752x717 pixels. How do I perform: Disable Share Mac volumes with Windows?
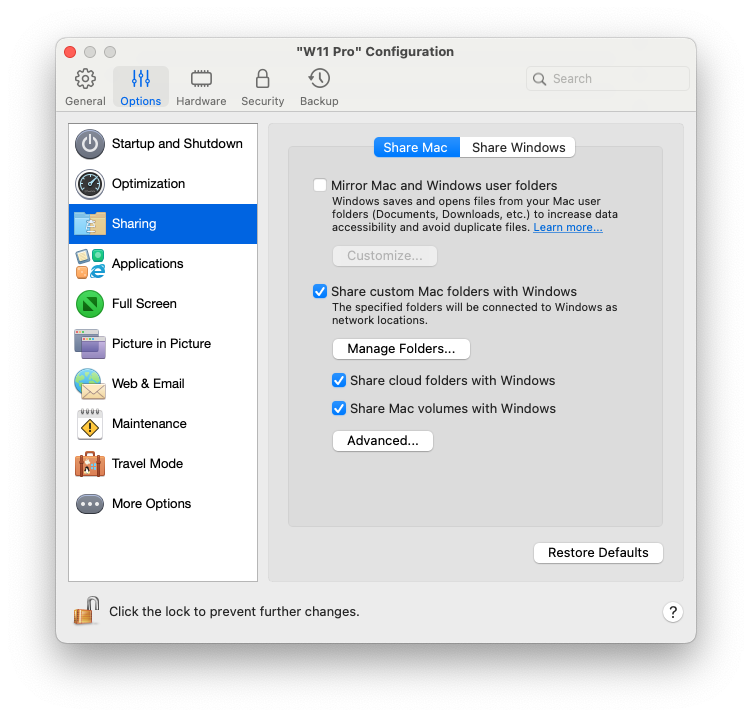click(339, 408)
